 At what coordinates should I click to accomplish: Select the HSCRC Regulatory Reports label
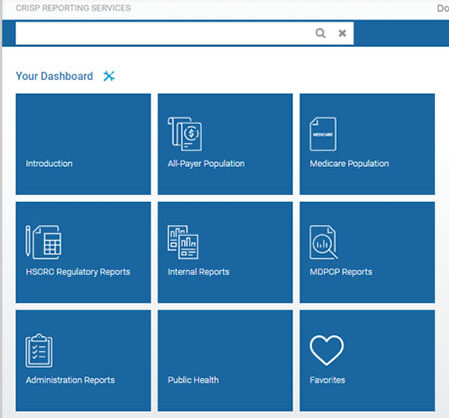[x=78, y=272]
